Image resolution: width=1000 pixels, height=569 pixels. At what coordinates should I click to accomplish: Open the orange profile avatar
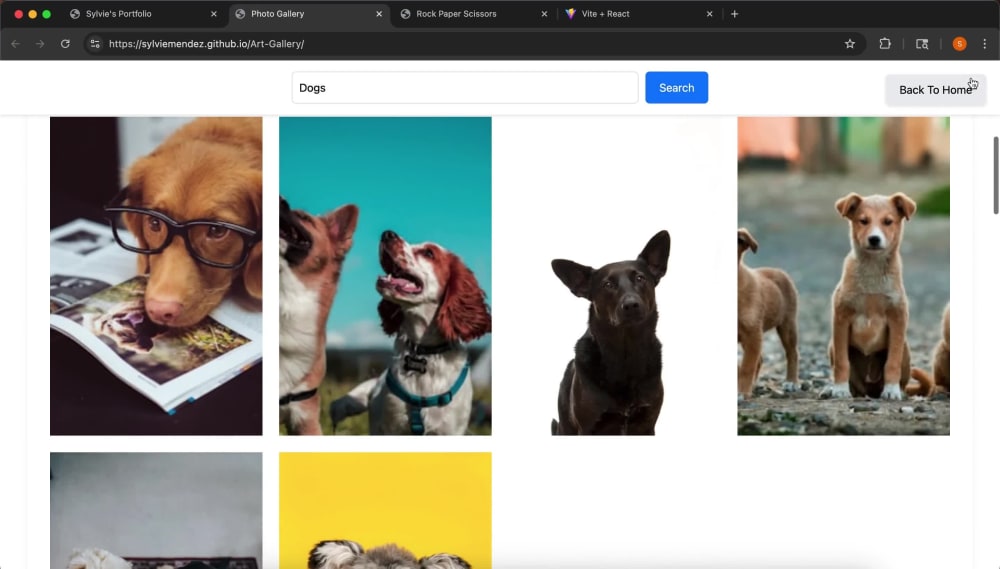click(x=959, y=44)
